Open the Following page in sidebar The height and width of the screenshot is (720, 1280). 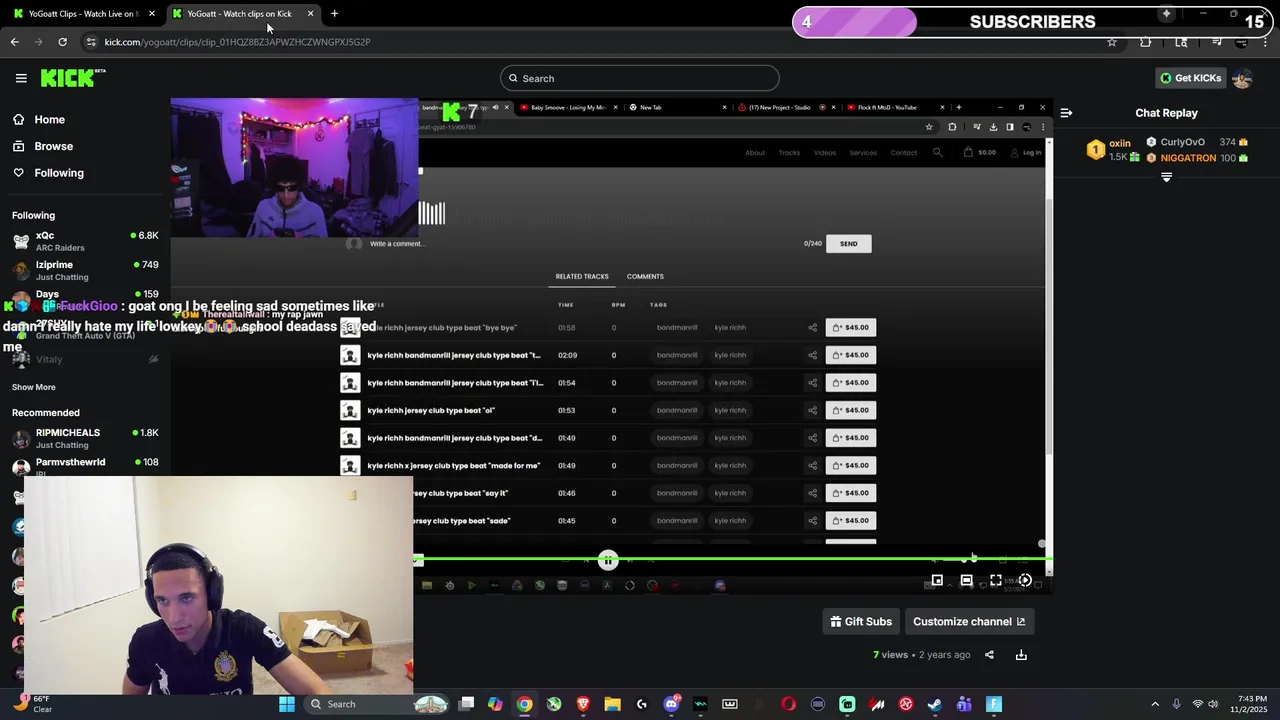coord(59,173)
